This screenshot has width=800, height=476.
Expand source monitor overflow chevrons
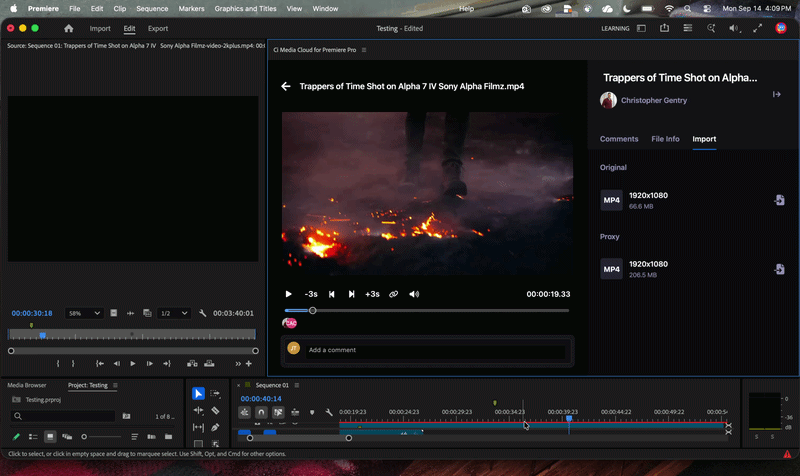click(238, 364)
